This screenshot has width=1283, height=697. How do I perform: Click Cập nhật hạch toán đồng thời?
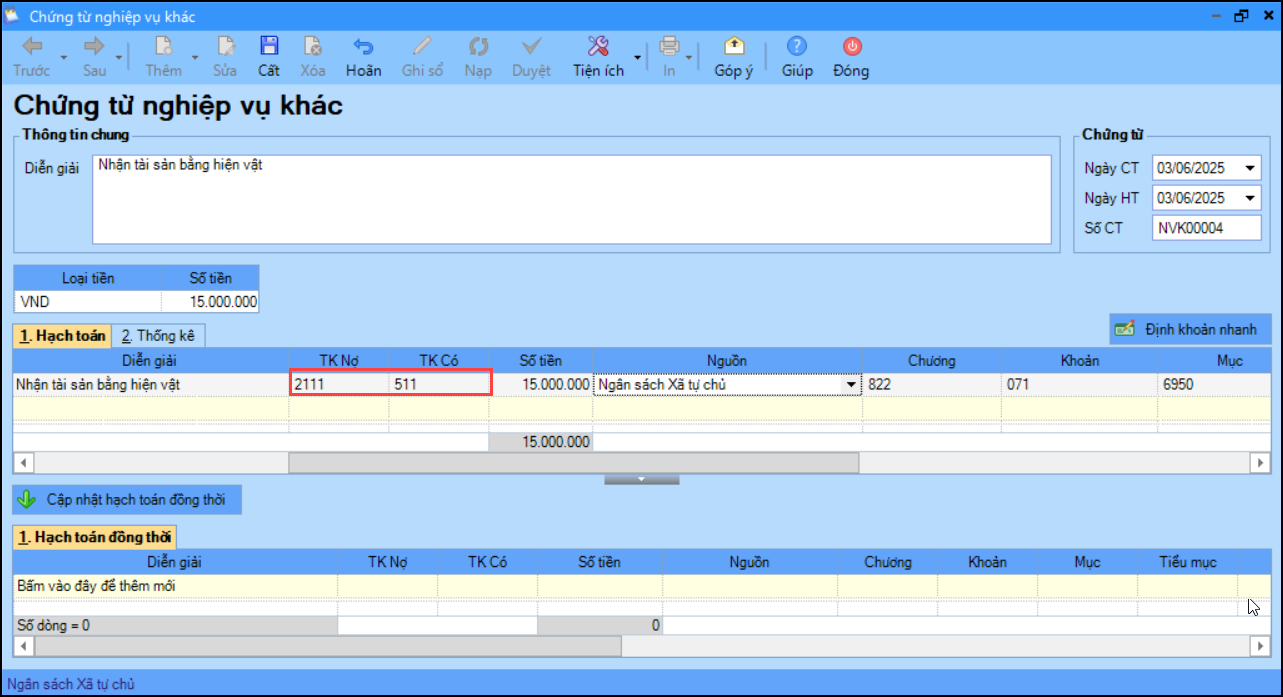pyautogui.click(x=127, y=498)
